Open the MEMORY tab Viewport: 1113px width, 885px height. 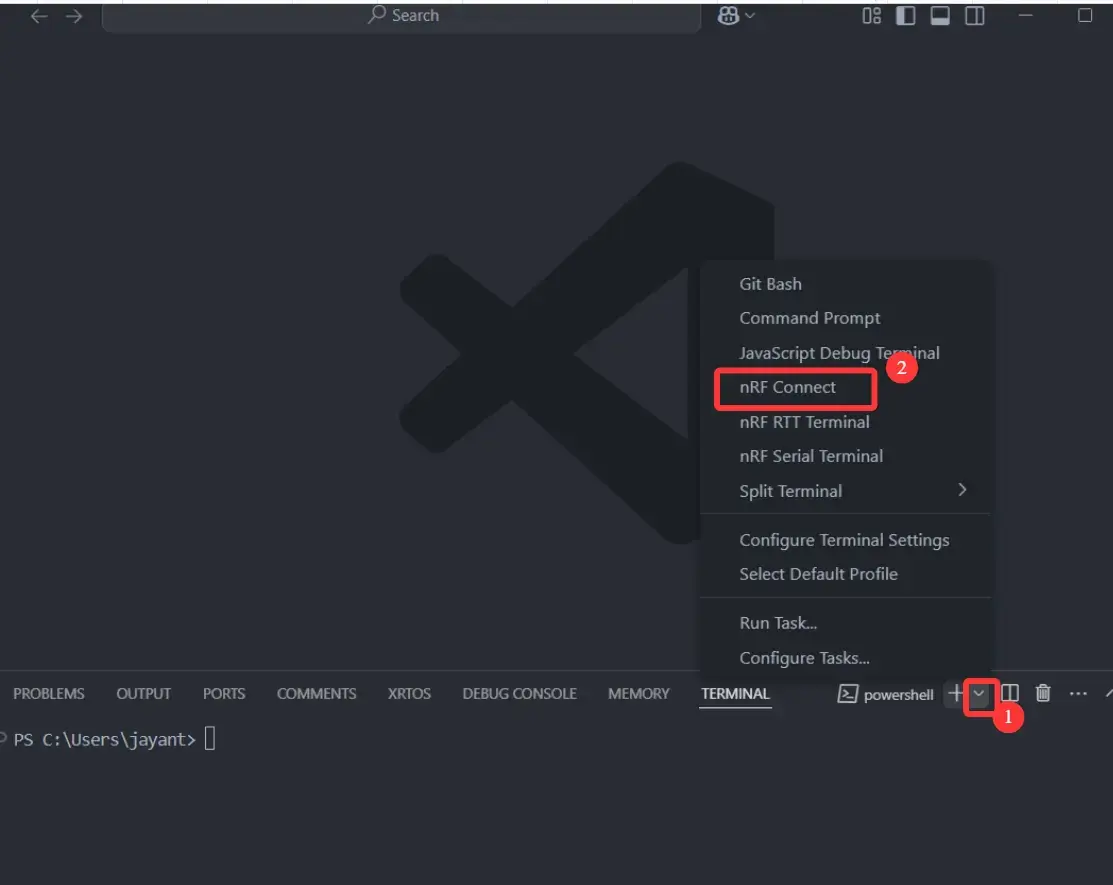pyautogui.click(x=638, y=693)
